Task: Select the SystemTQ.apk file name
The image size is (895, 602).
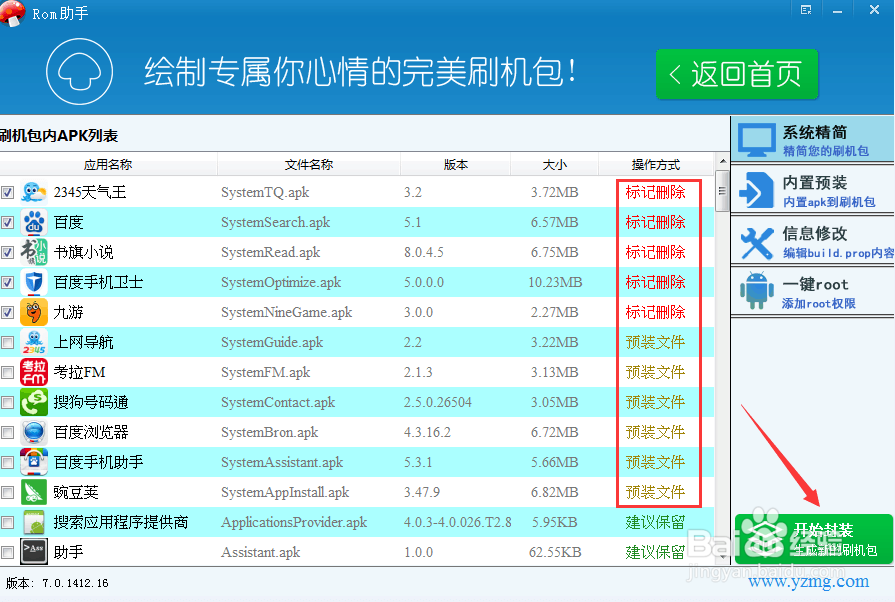Action: click(265, 192)
